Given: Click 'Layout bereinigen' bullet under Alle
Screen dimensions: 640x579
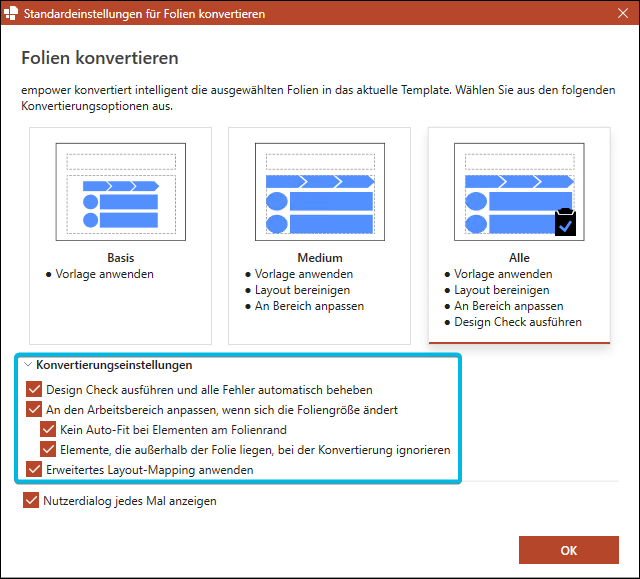Looking at the screenshot, I should click(502, 290).
